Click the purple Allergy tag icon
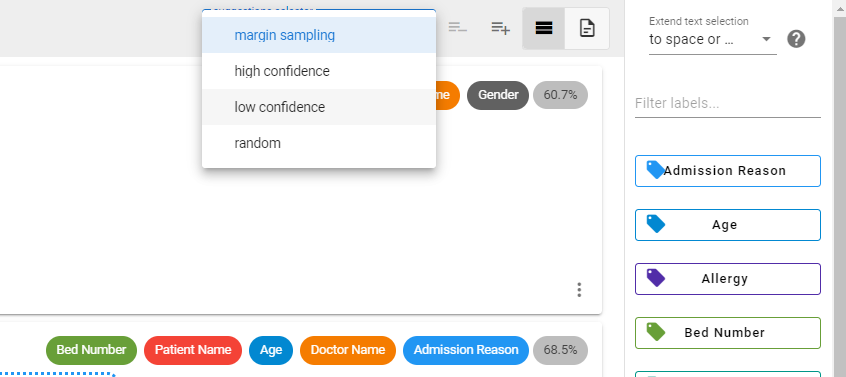This screenshot has height=377, width=846. [656, 278]
